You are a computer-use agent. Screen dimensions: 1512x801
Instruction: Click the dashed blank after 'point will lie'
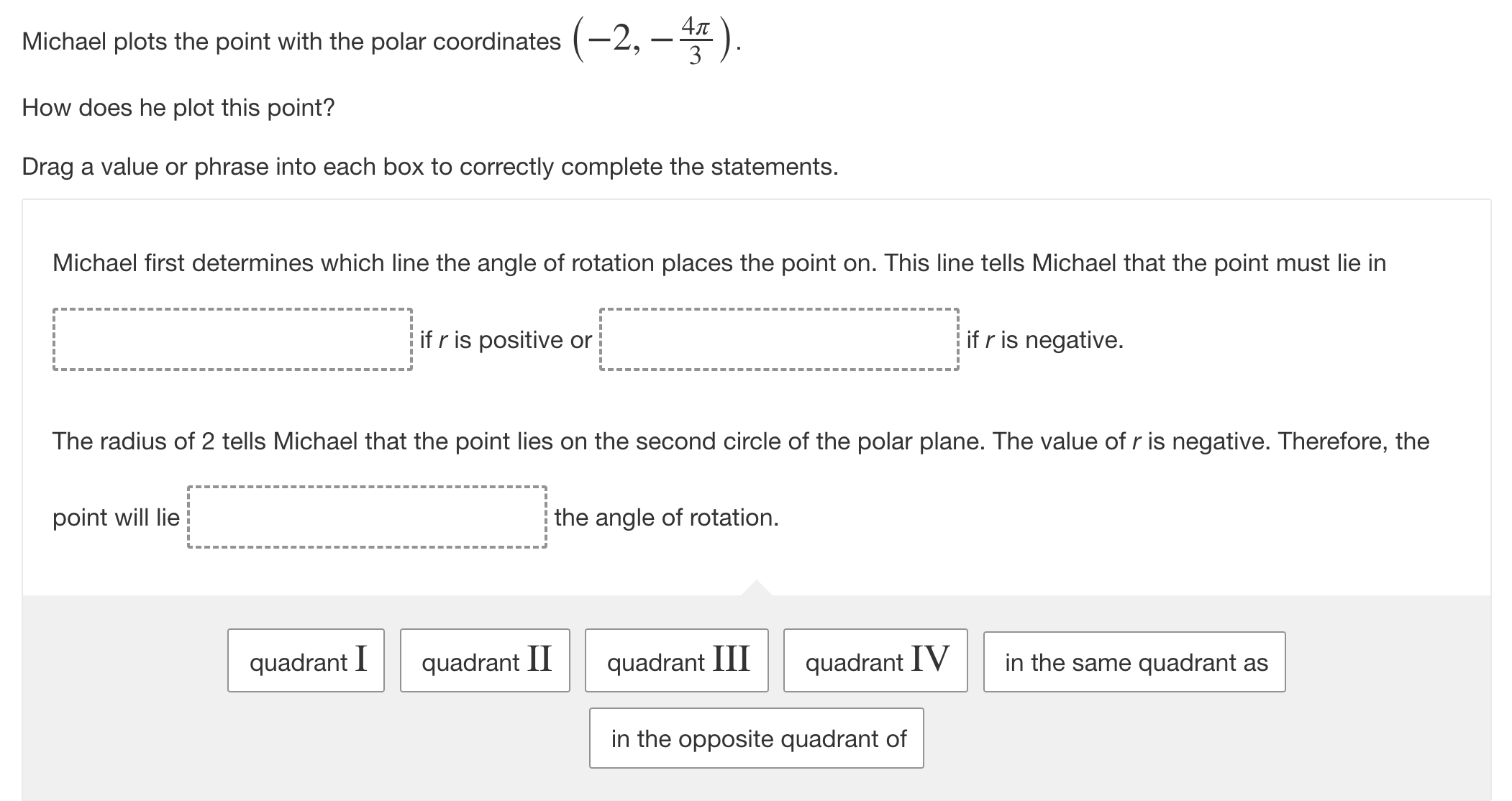click(366, 516)
